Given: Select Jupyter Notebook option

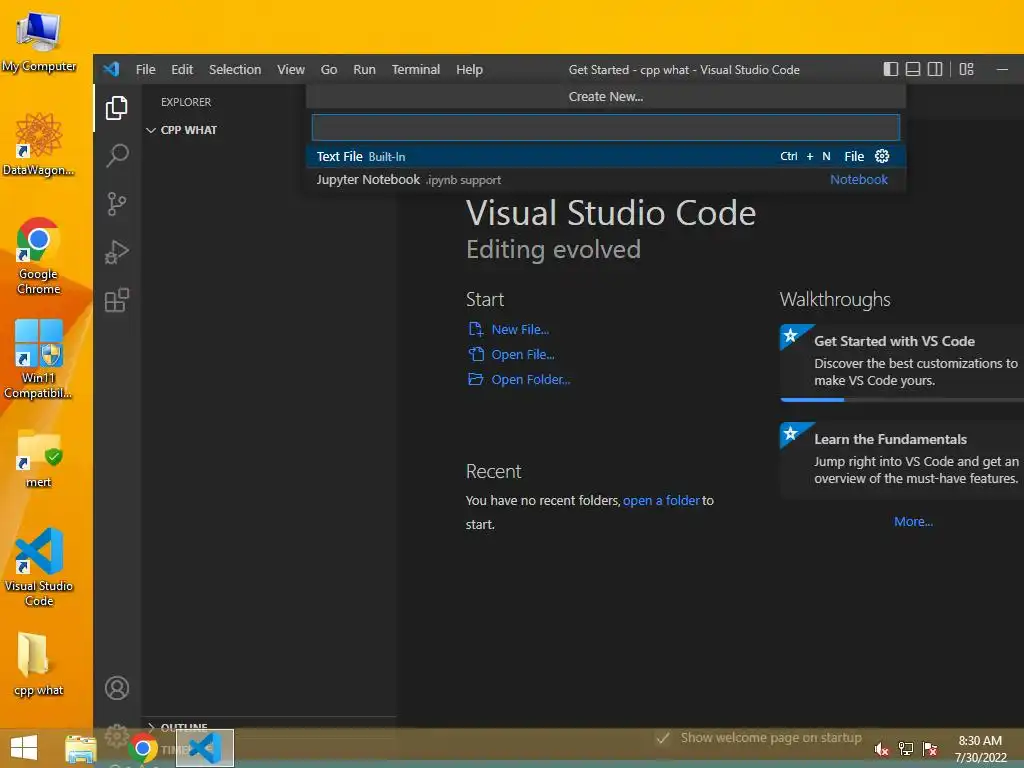Looking at the screenshot, I should click(x=605, y=180).
